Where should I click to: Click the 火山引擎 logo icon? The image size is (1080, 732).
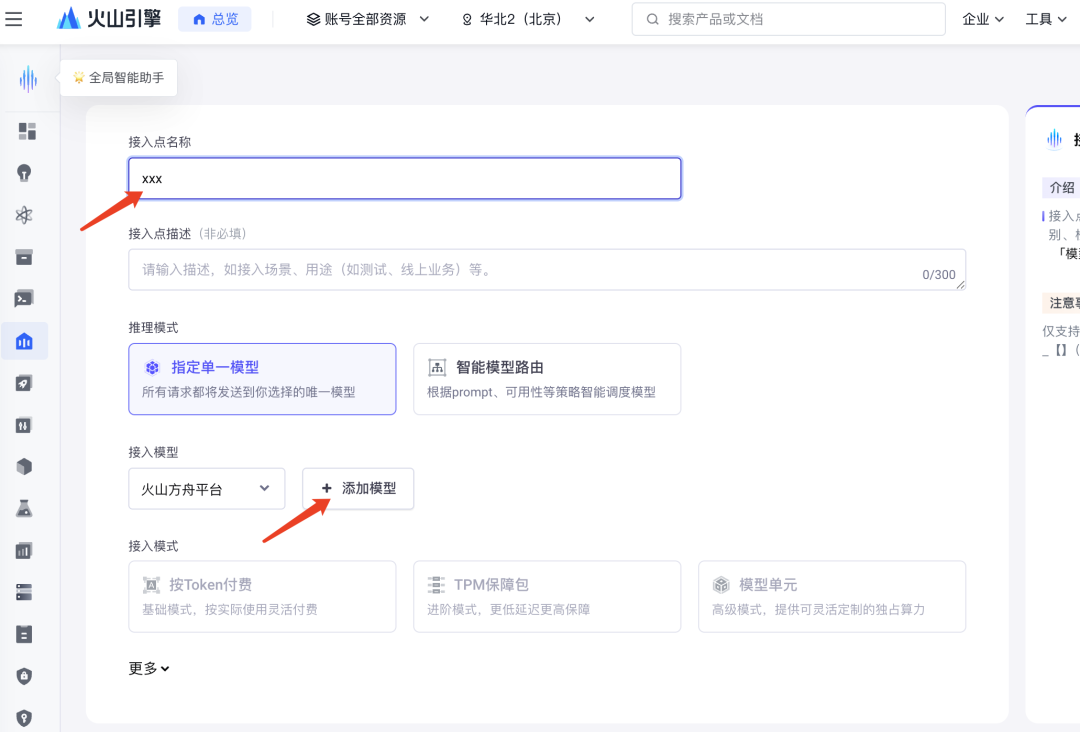[x=68, y=17]
